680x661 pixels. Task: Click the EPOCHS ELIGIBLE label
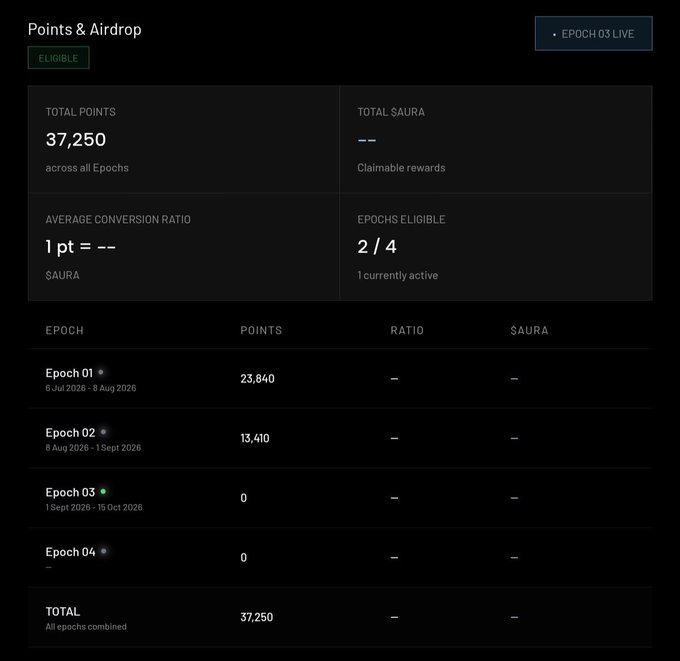click(401, 219)
